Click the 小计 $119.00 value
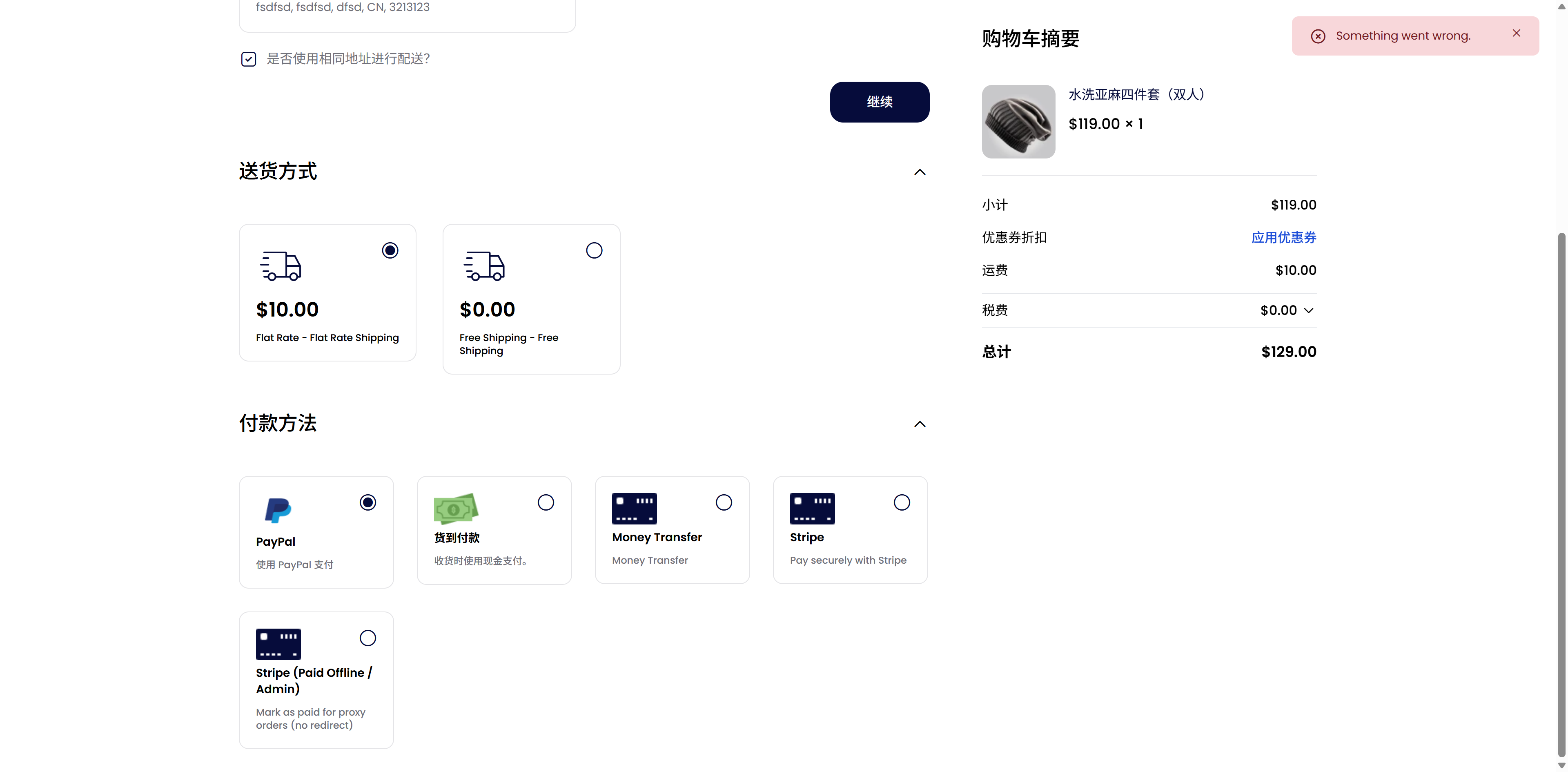 click(1294, 205)
